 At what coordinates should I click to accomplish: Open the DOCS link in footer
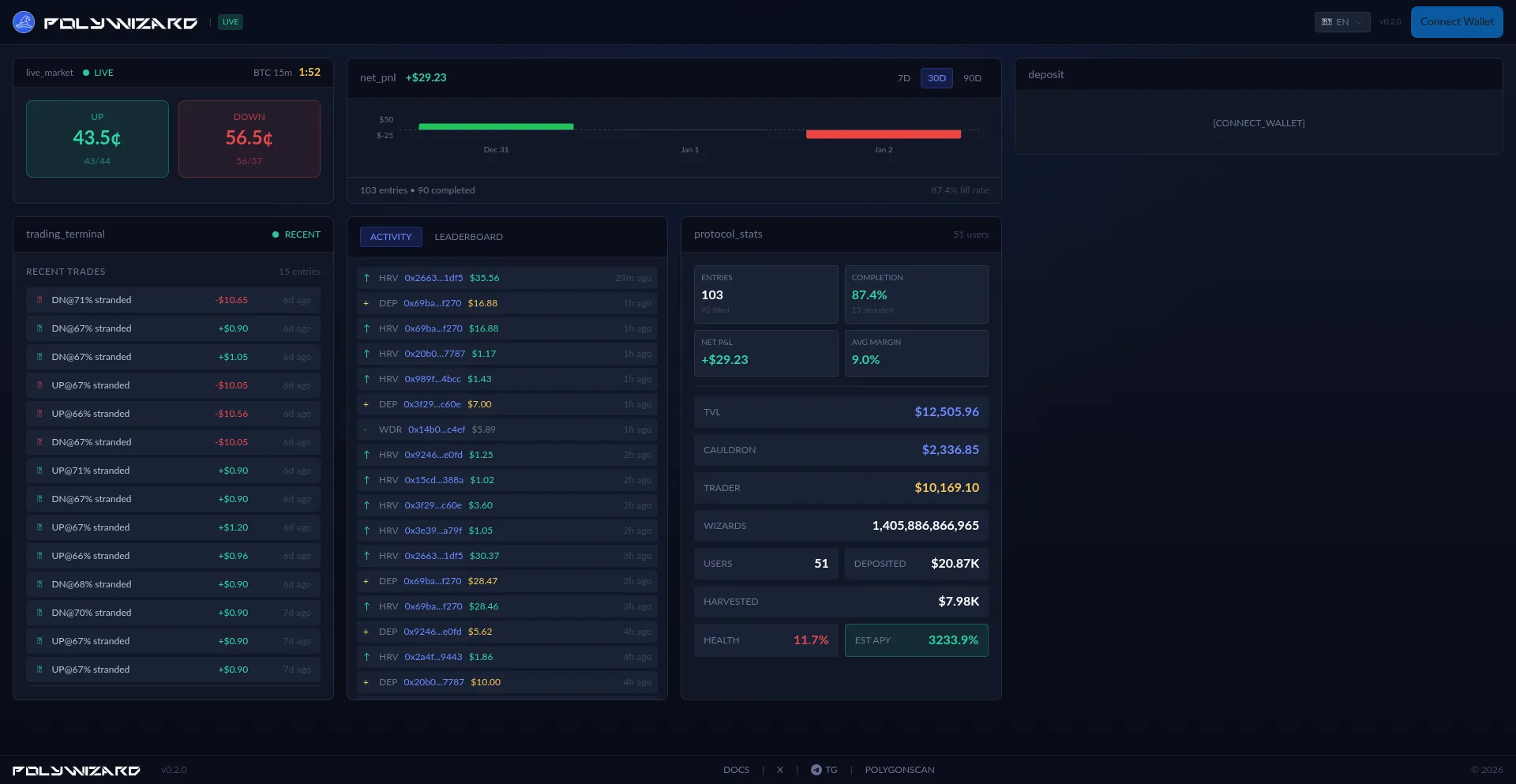pos(736,770)
